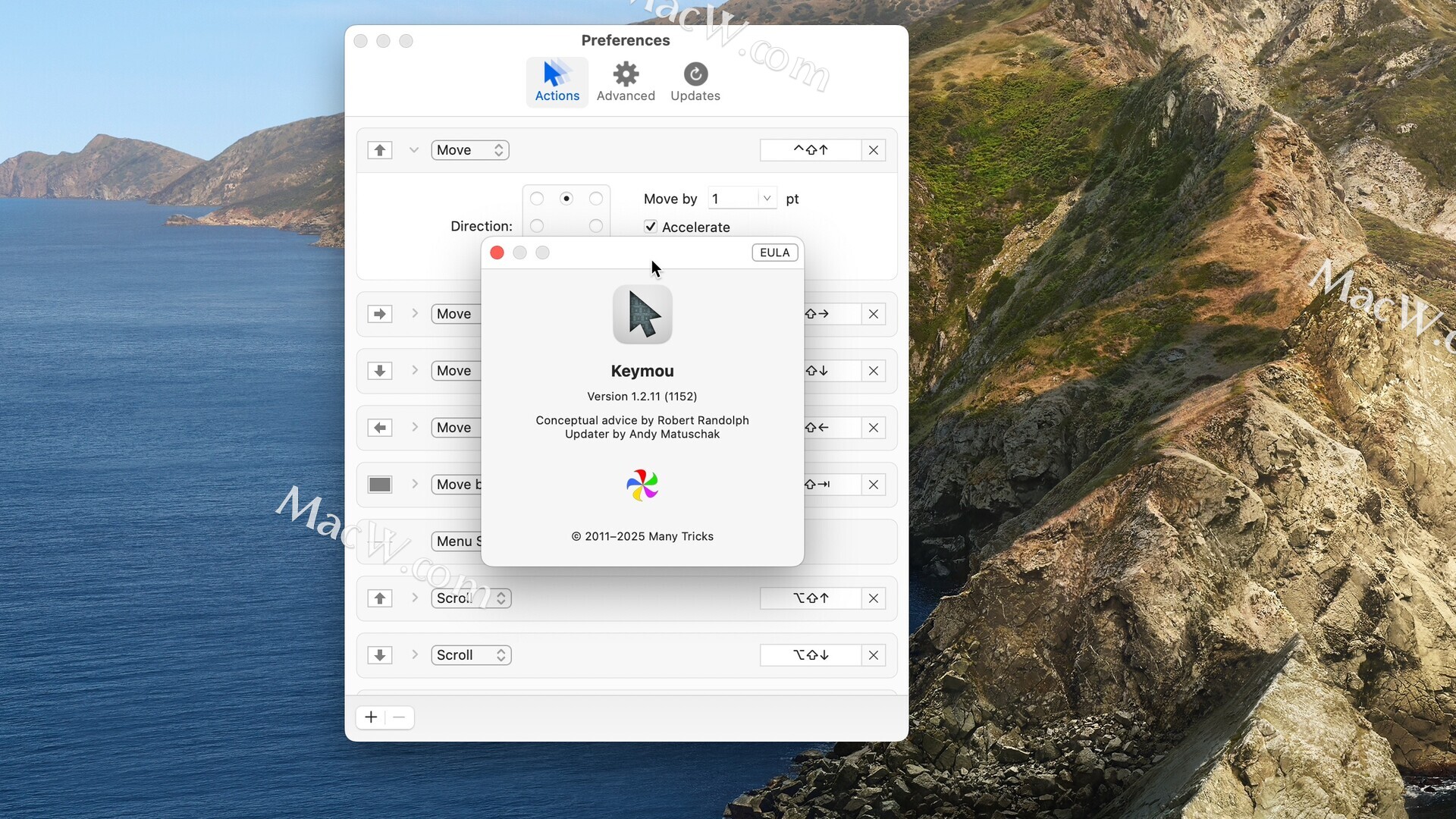Screen dimensions: 1456x819
Task: Select the right direction radio button
Action: pyautogui.click(x=596, y=226)
